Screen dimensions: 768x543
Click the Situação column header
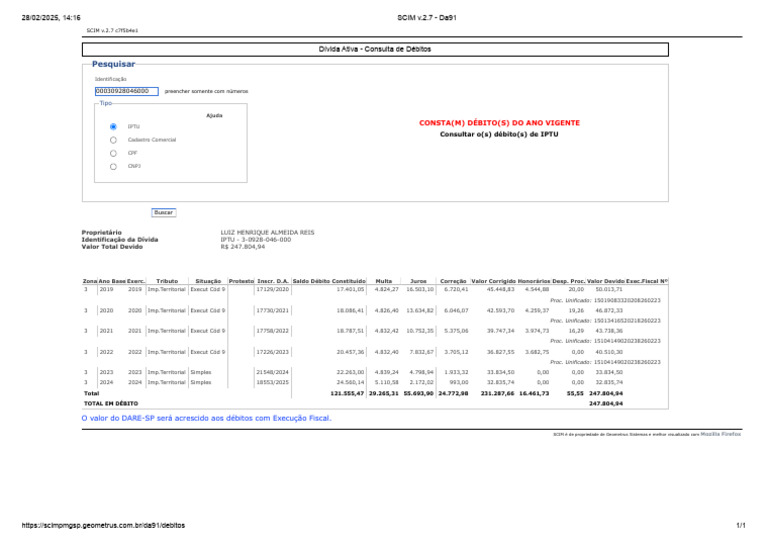[208, 281]
